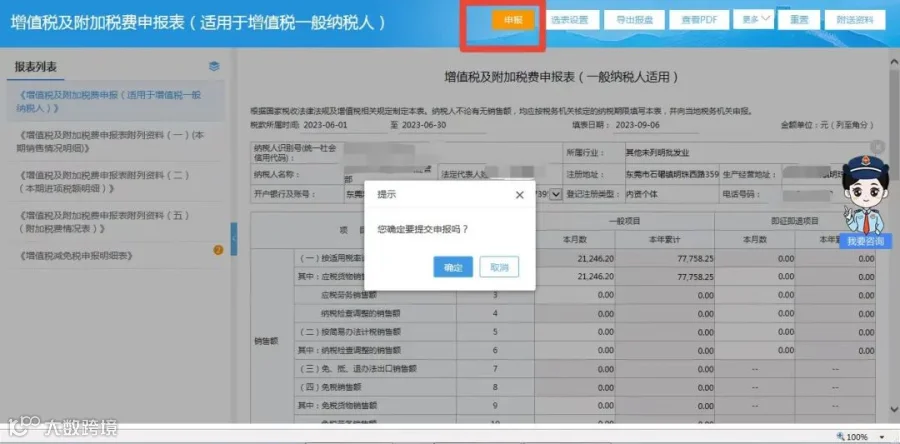Click the zoom magnifier icon in status bar
Screen dimensions: 900x444
[841, 437]
